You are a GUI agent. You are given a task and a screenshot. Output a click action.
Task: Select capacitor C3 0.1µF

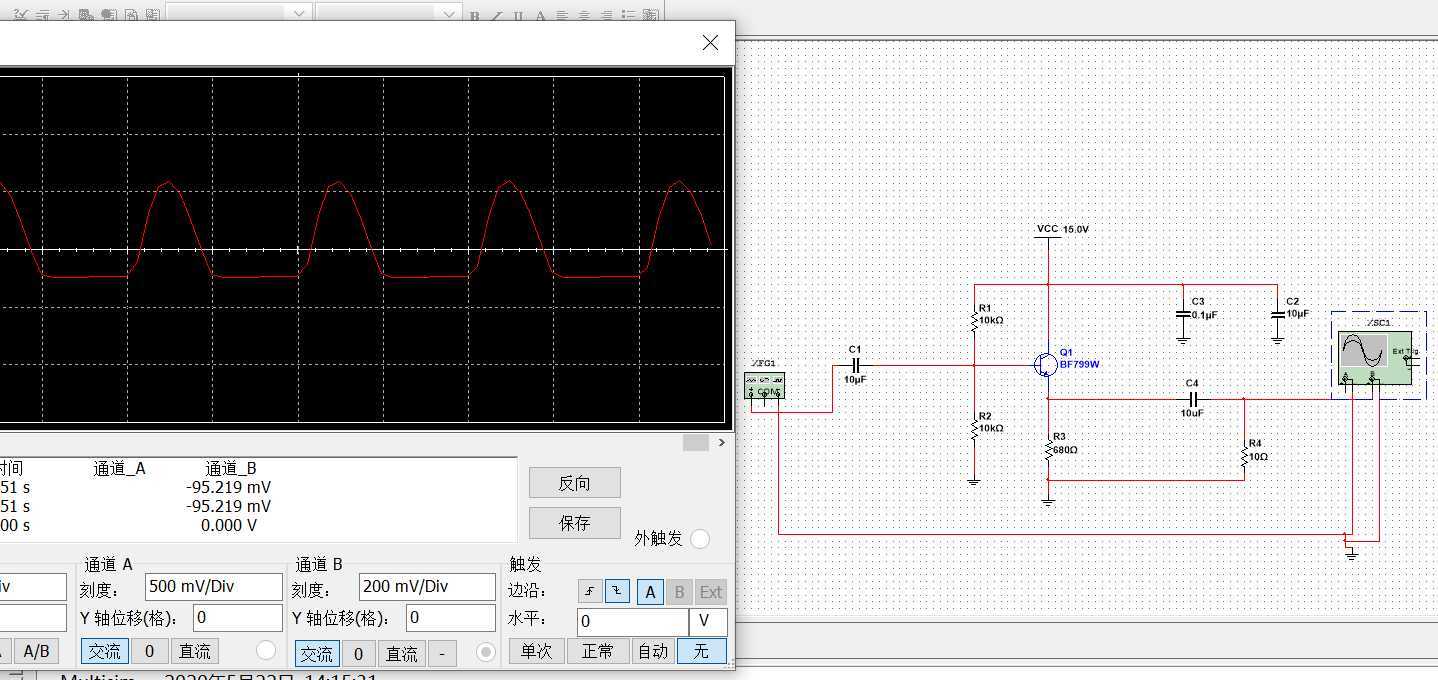pyautogui.click(x=1183, y=314)
